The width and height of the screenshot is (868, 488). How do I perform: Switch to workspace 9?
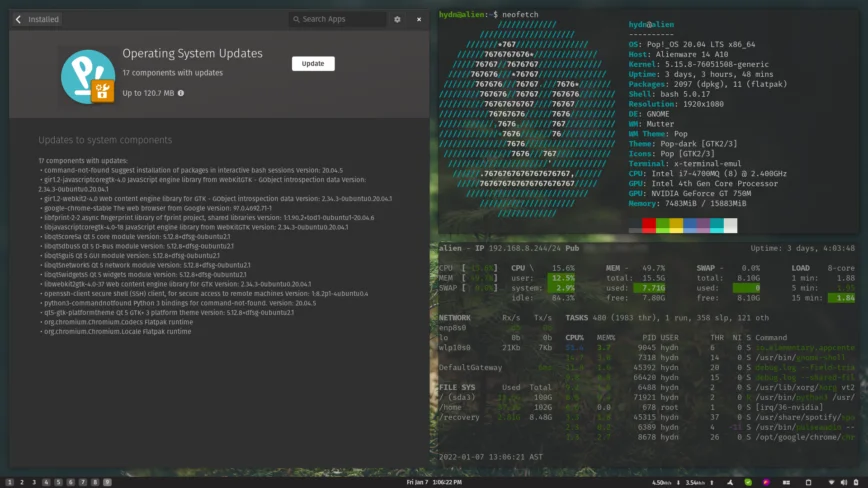107,482
